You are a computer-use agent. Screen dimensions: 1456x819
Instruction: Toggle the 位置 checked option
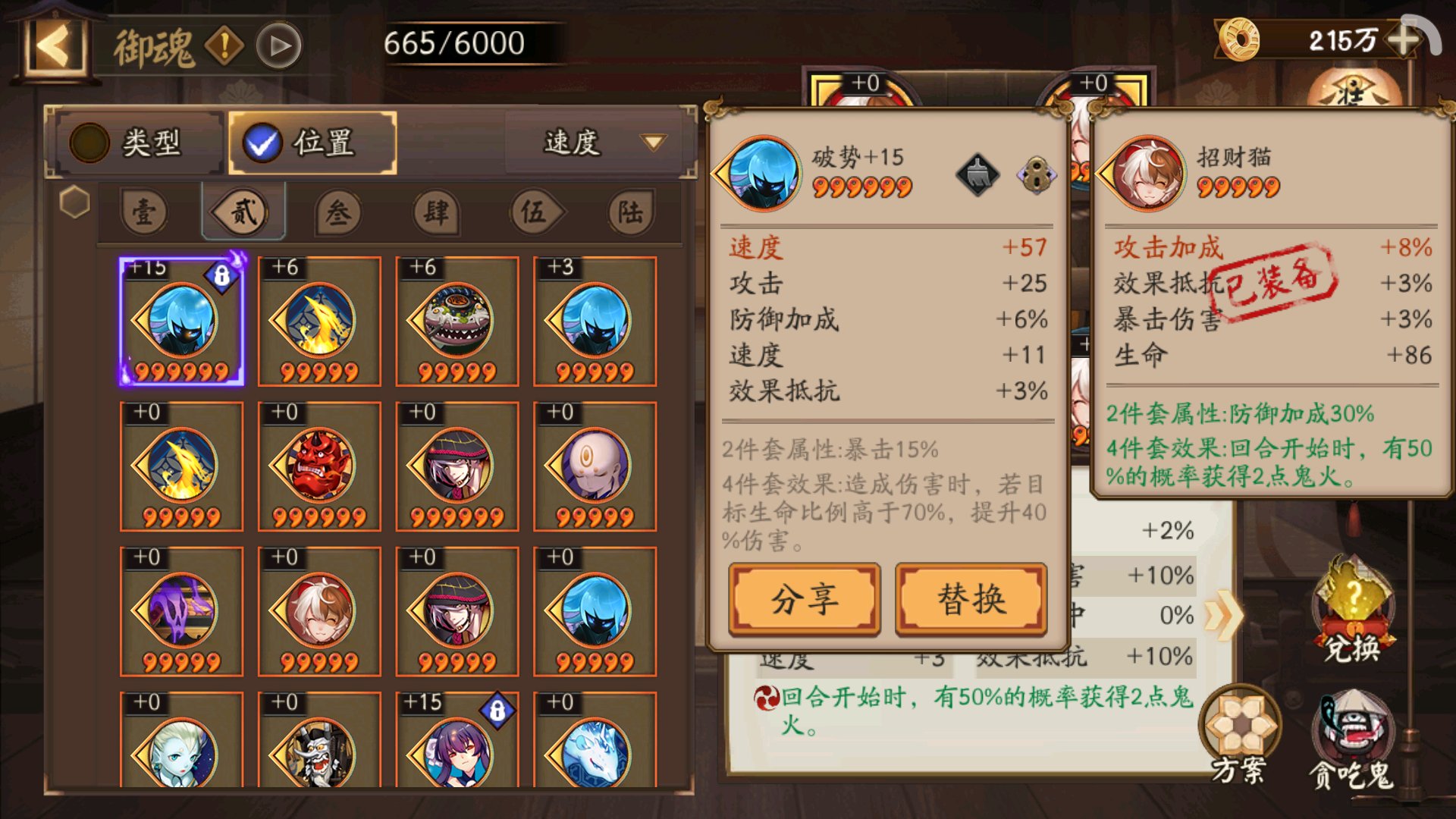click(x=312, y=142)
